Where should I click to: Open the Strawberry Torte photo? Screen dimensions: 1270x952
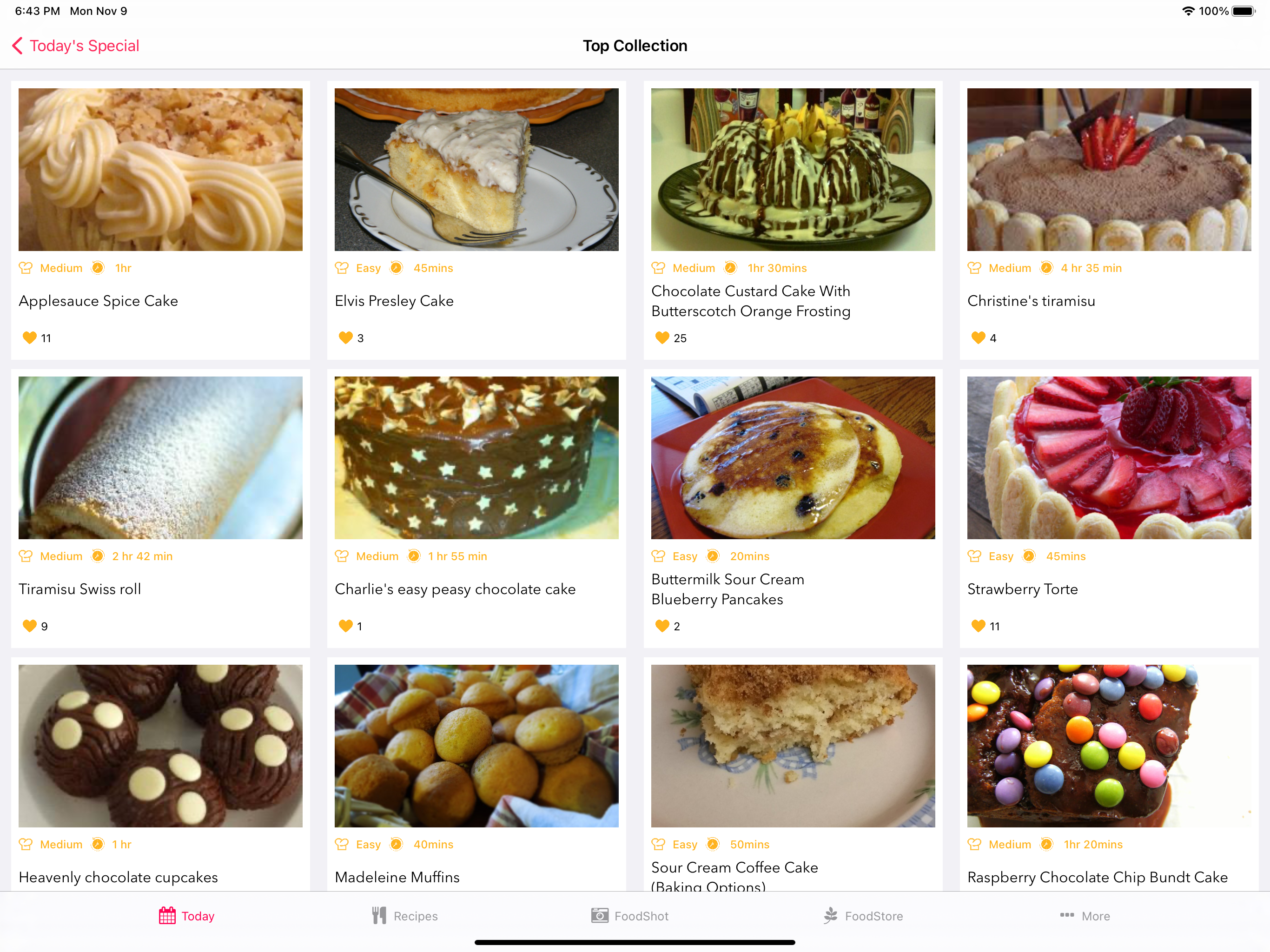[x=1109, y=457]
